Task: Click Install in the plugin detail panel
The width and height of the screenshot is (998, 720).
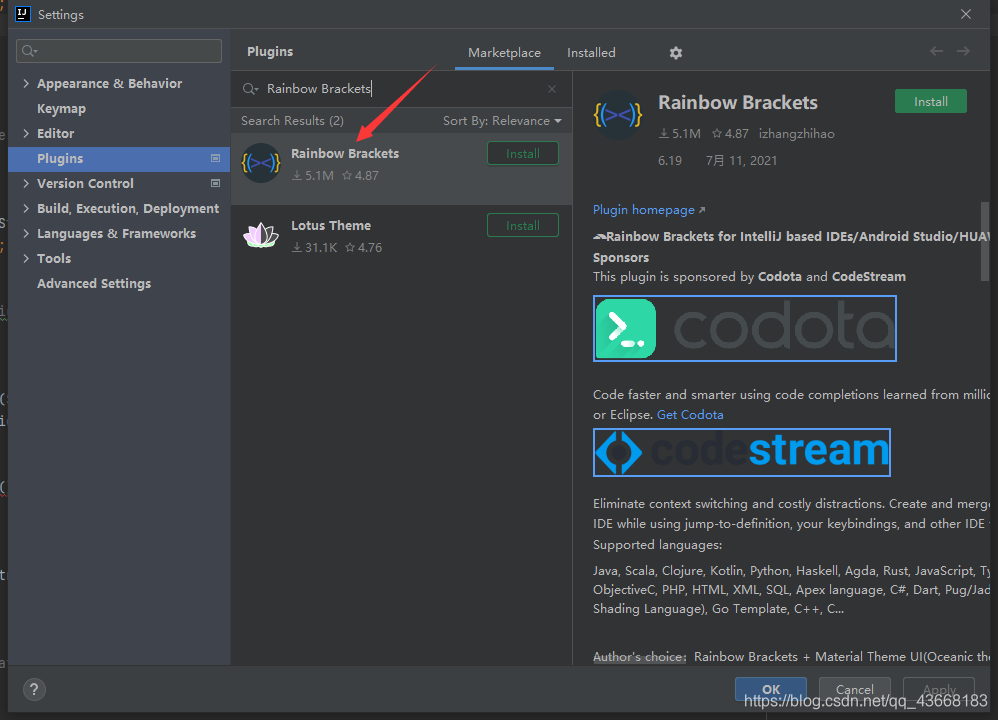Action: pos(931,101)
